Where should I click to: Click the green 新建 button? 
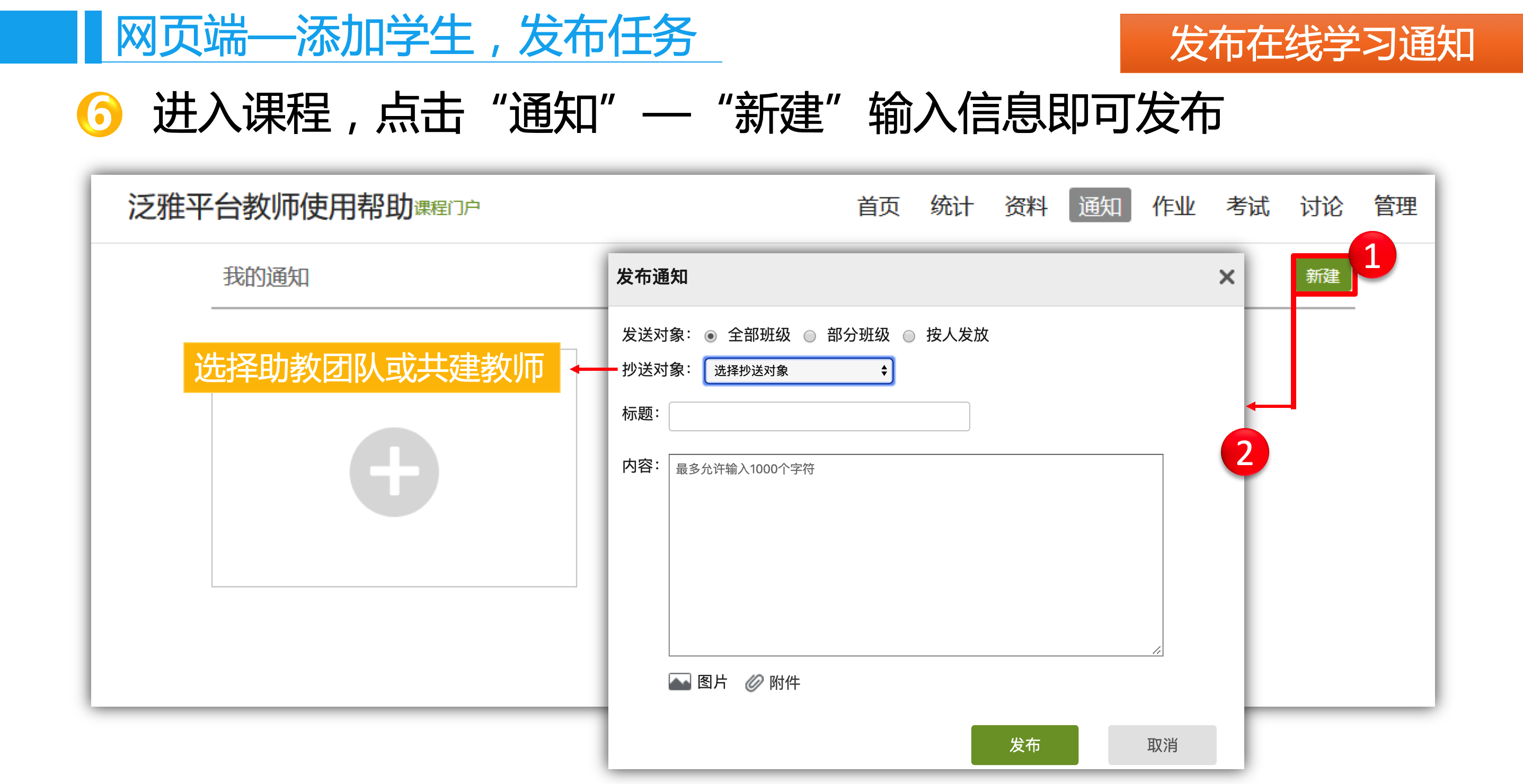[1322, 276]
